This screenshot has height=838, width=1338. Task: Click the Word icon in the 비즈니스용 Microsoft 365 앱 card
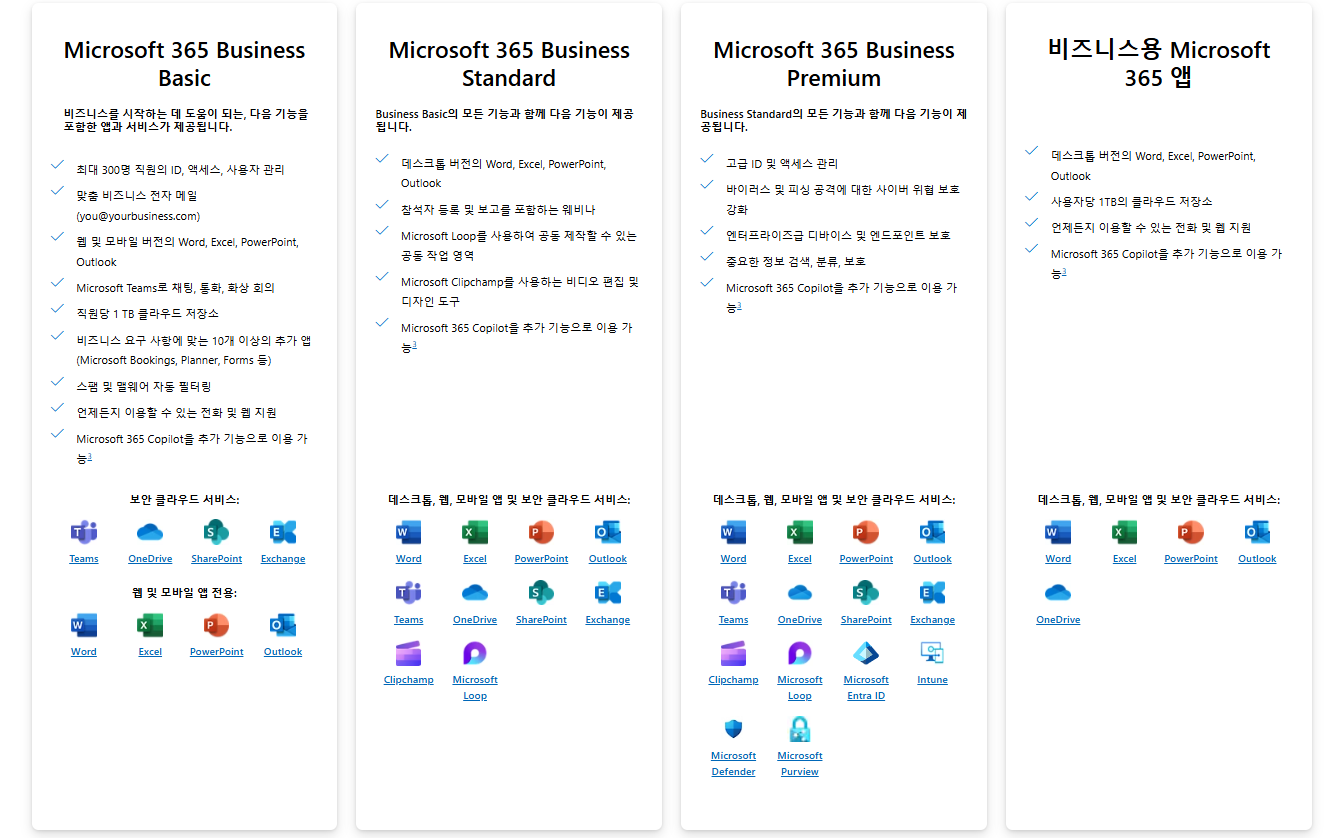[1058, 532]
